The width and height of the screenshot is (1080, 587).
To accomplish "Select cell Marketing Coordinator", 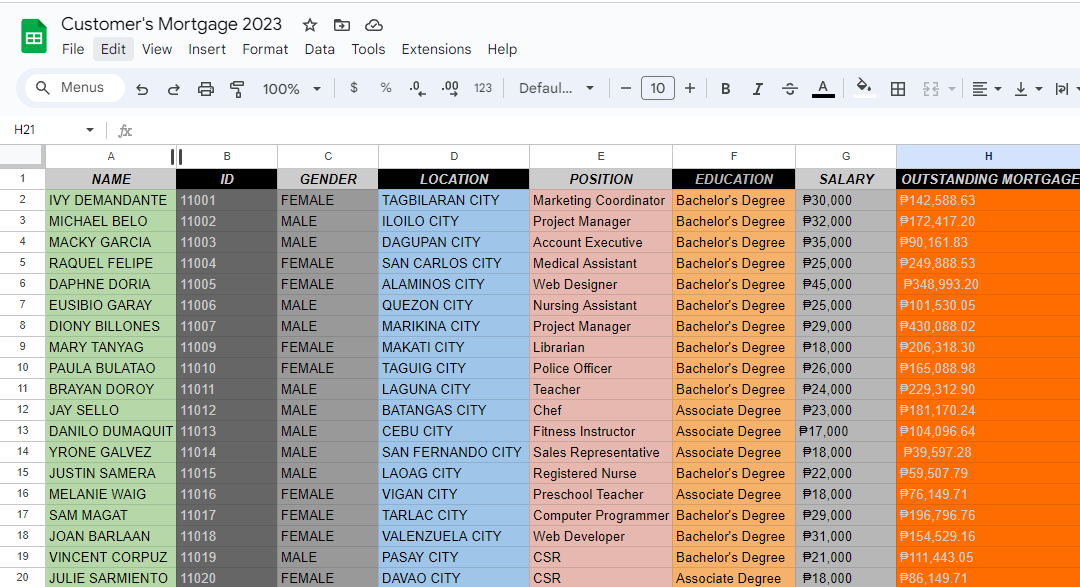I will [601, 200].
